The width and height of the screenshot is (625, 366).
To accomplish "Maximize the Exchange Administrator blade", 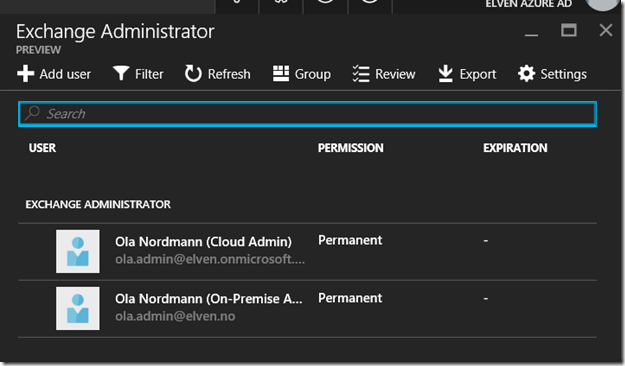I will [x=569, y=30].
